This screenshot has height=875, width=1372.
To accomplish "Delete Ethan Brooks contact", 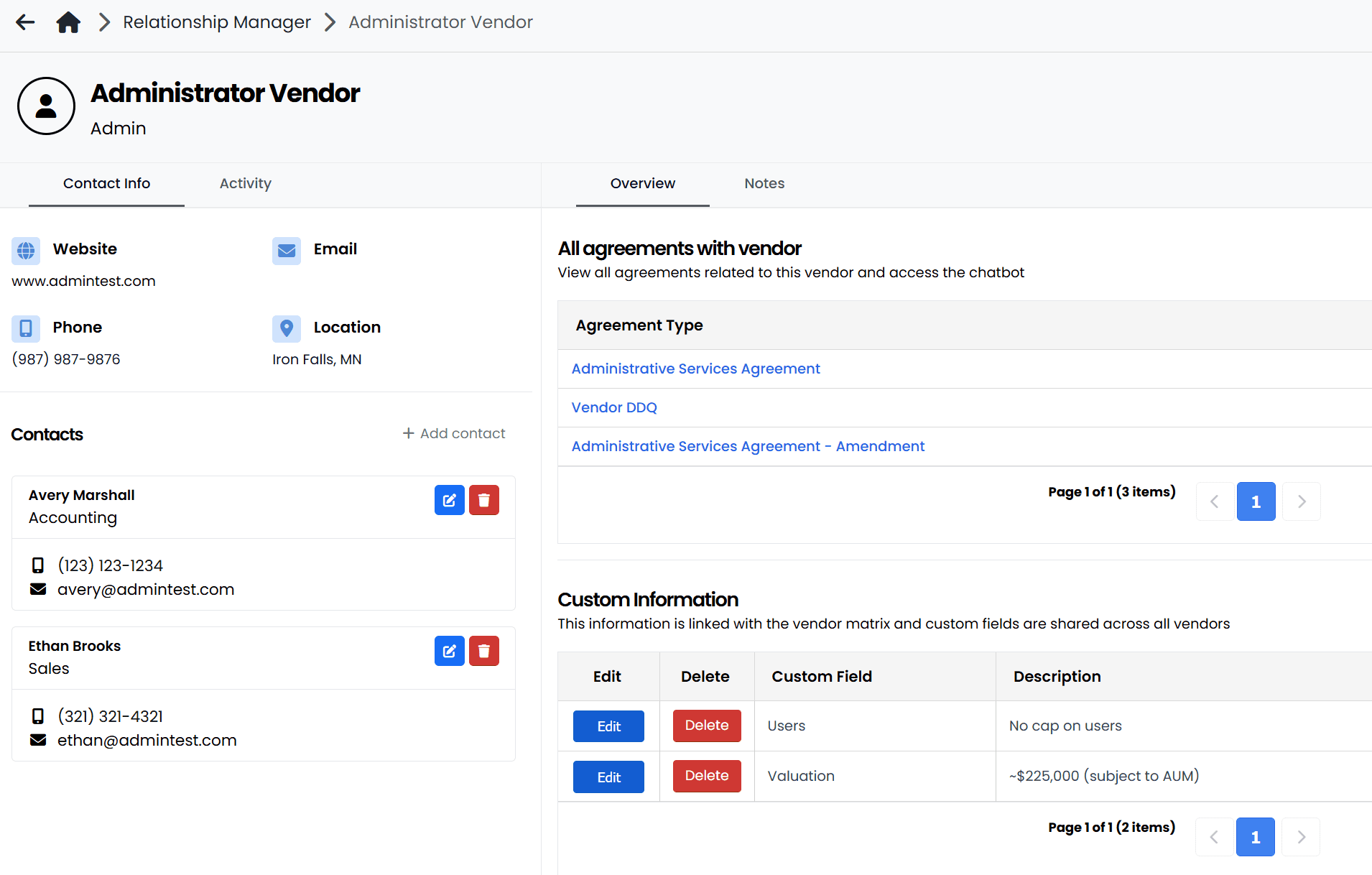I will [484, 651].
